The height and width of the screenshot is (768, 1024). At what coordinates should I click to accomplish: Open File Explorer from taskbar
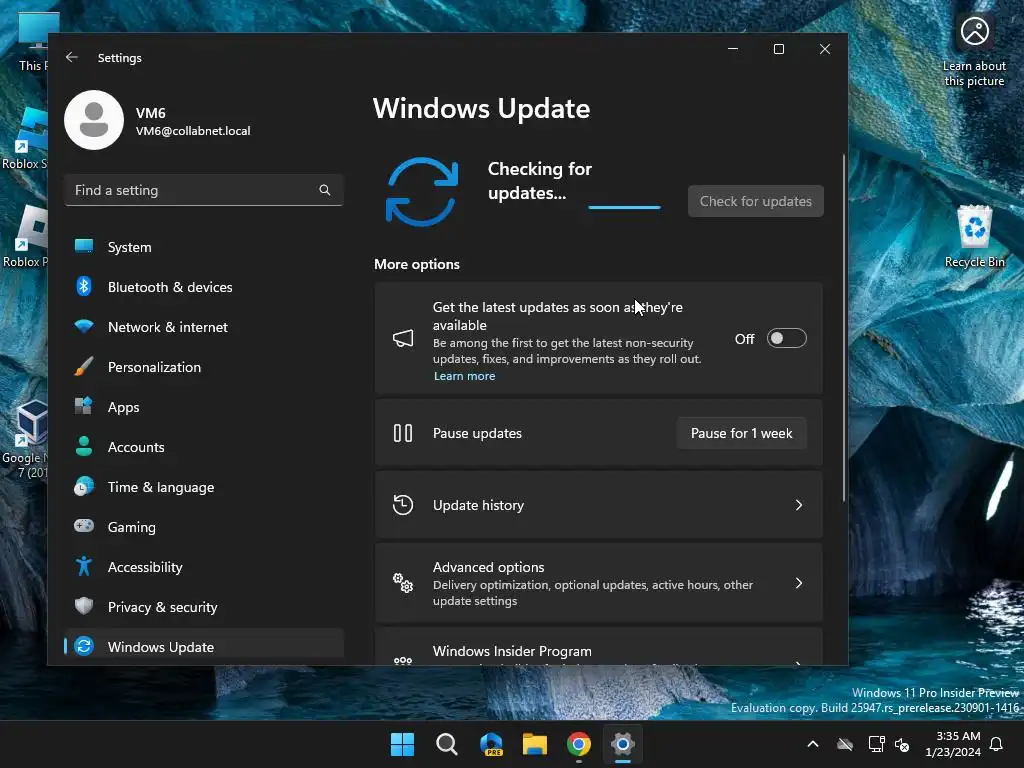(535, 744)
